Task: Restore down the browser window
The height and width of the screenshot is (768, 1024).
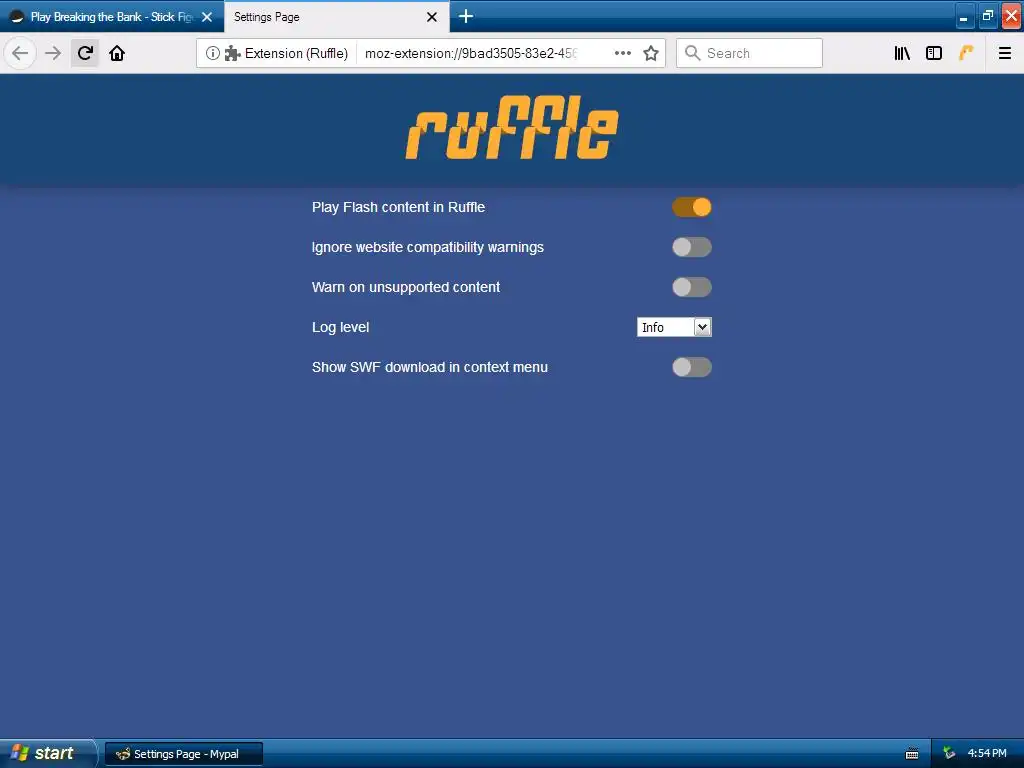Action: click(987, 16)
